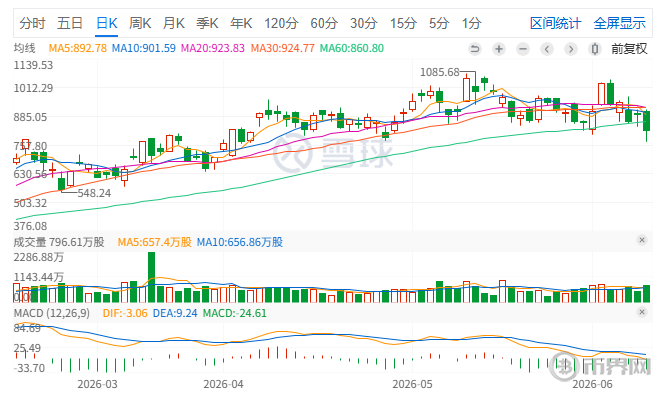Move chart right with right chevron icon

pyautogui.click(x=571, y=49)
